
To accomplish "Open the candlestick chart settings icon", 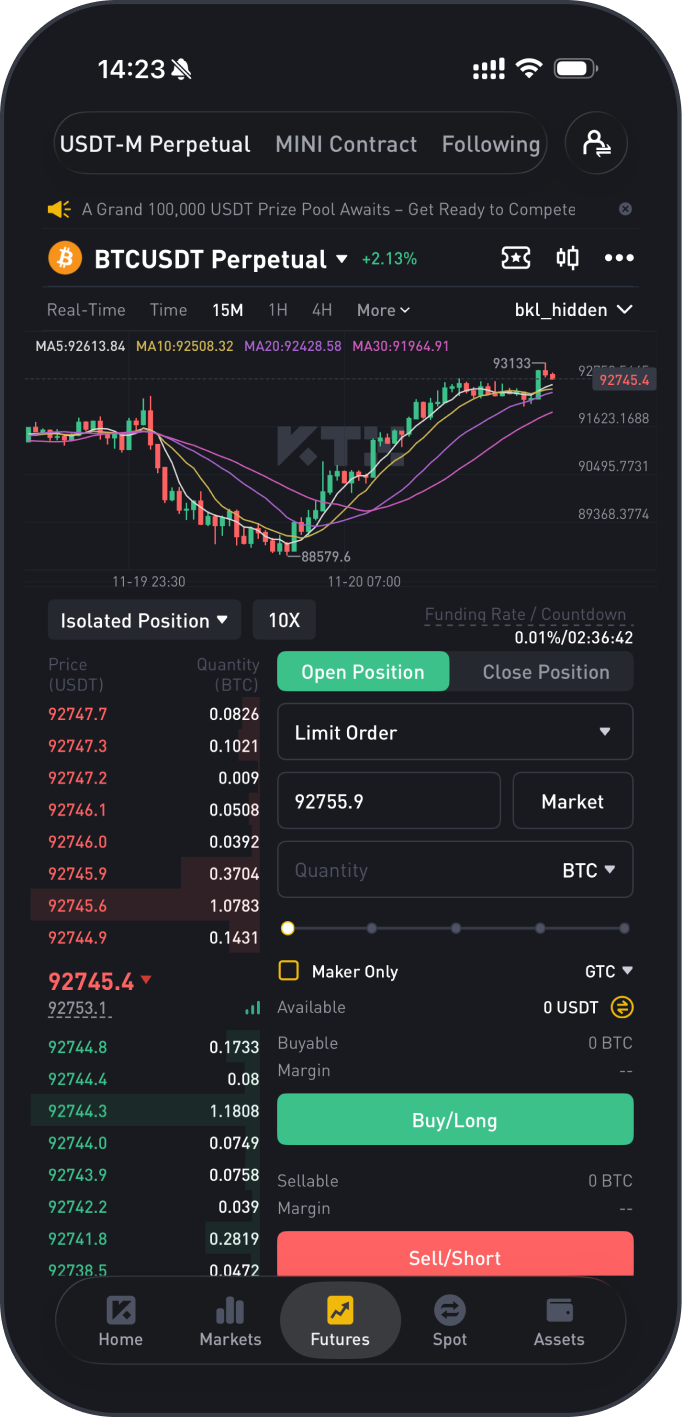I will tap(567, 258).
